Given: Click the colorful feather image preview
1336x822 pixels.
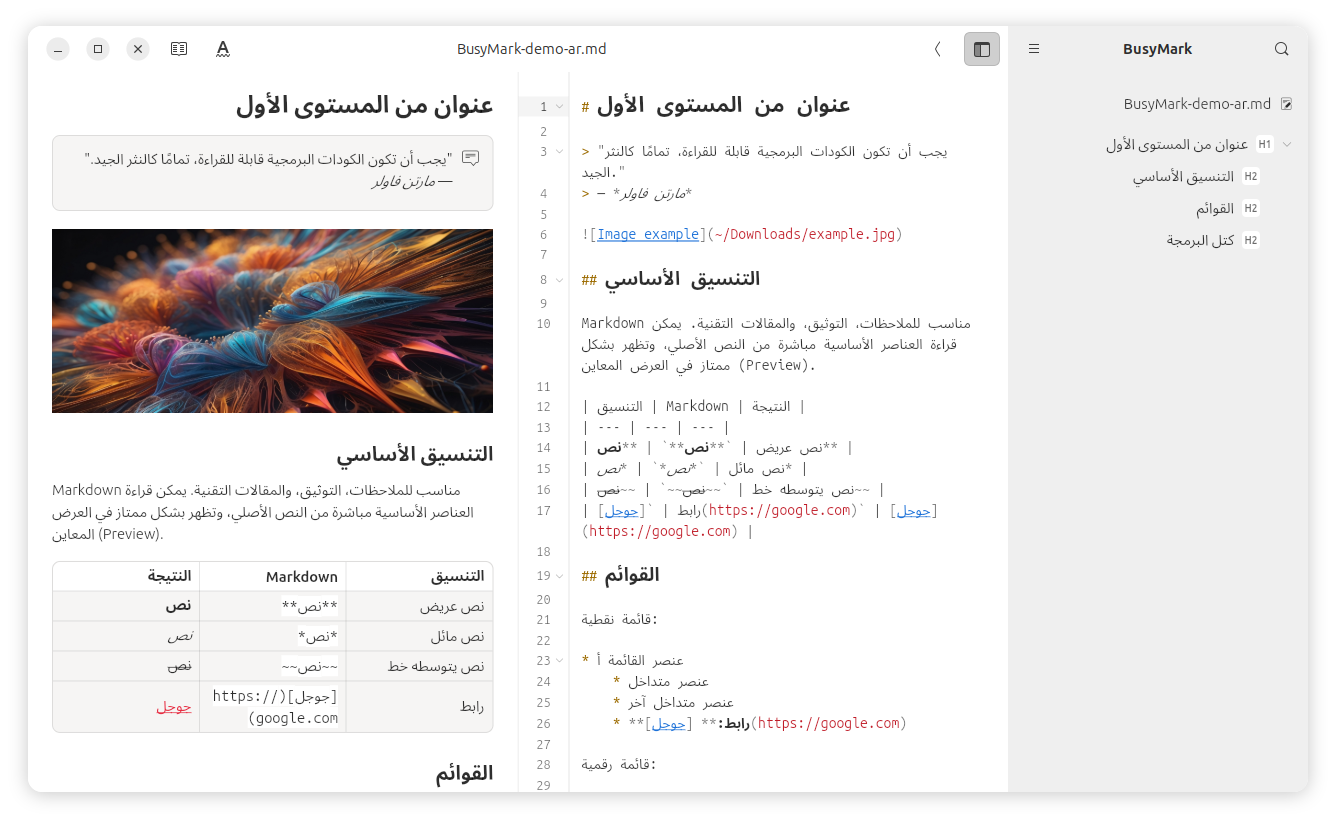Looking at the screenshot, I should coord(272,321).
